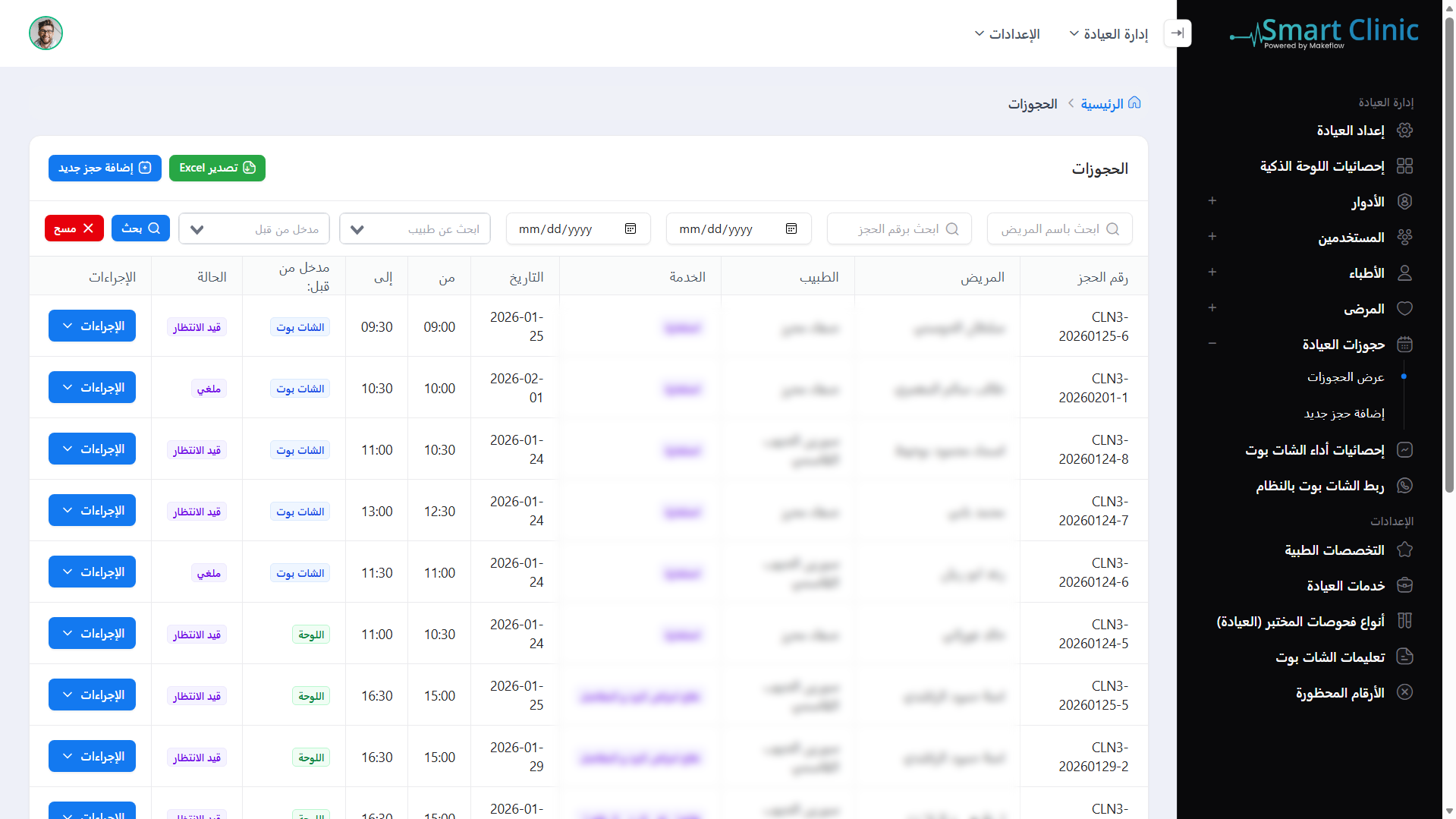This screenshot has width=1456, height=819.
Task: Expand the الأدوار submenu plus
Action: tap(1212, 201)
